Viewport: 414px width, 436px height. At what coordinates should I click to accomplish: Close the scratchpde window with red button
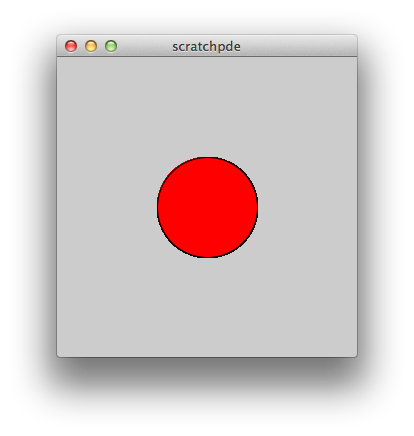click(x=71, y=46)
